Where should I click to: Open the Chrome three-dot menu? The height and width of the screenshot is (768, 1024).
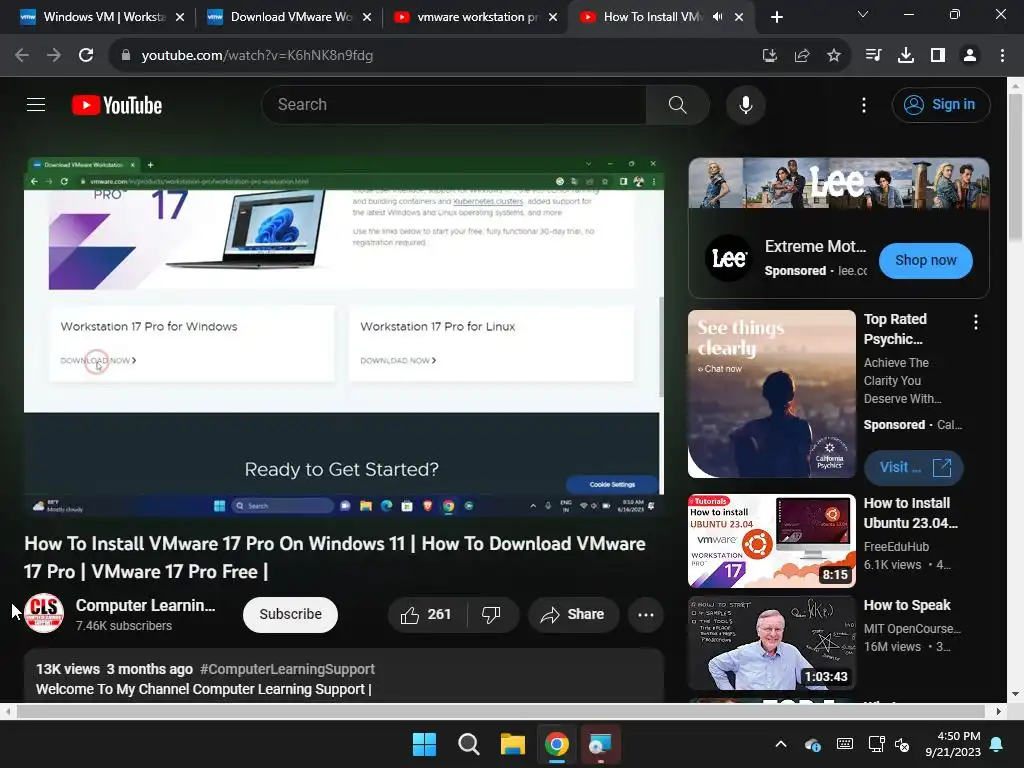coord(1002,56)
